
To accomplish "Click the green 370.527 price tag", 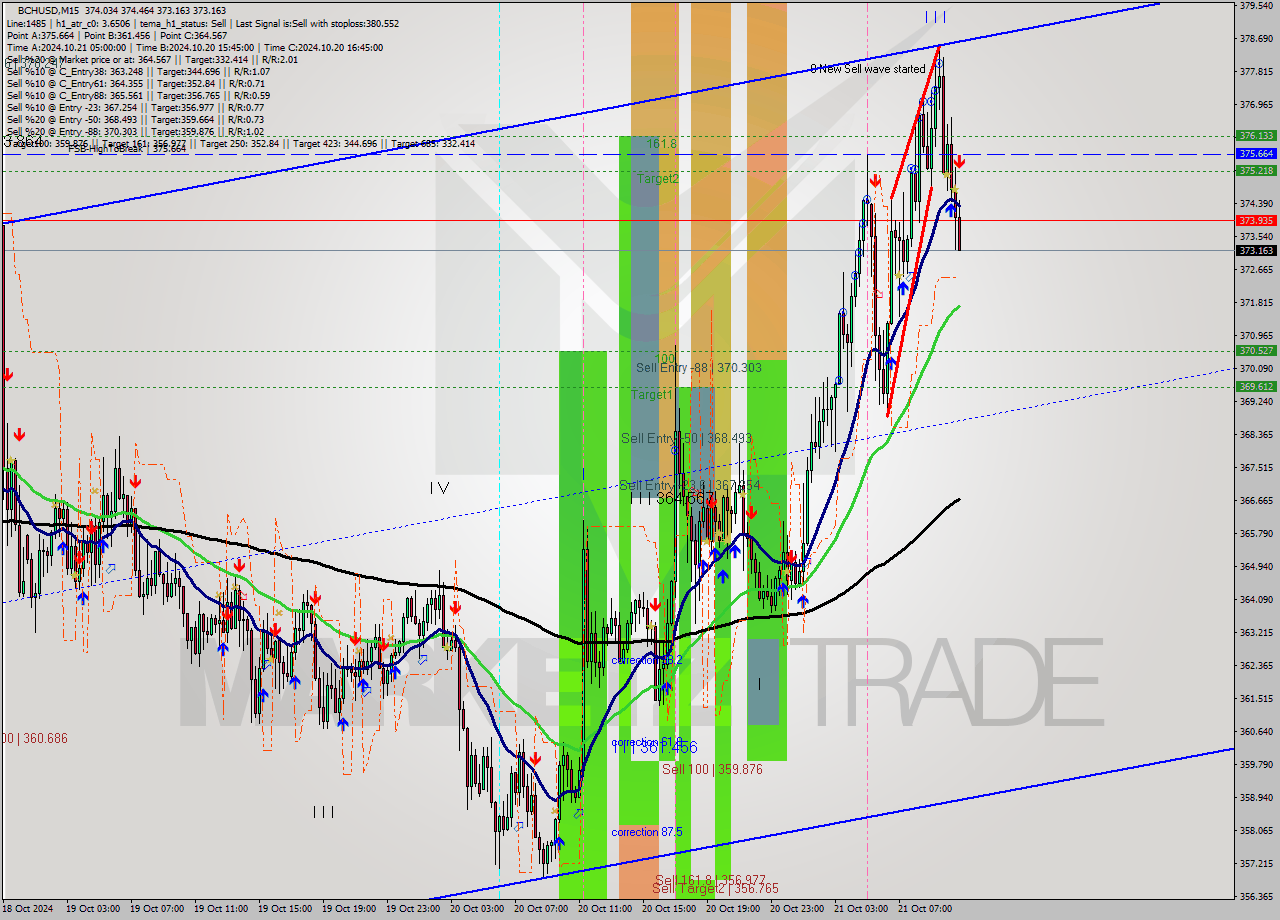I will coord(1256,351).
